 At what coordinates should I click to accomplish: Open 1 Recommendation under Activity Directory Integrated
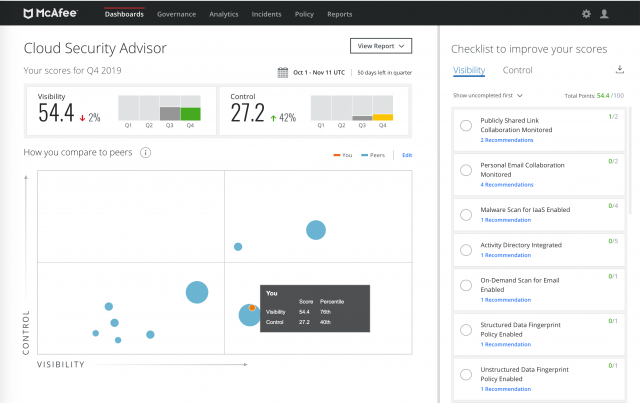pos(506,255)
